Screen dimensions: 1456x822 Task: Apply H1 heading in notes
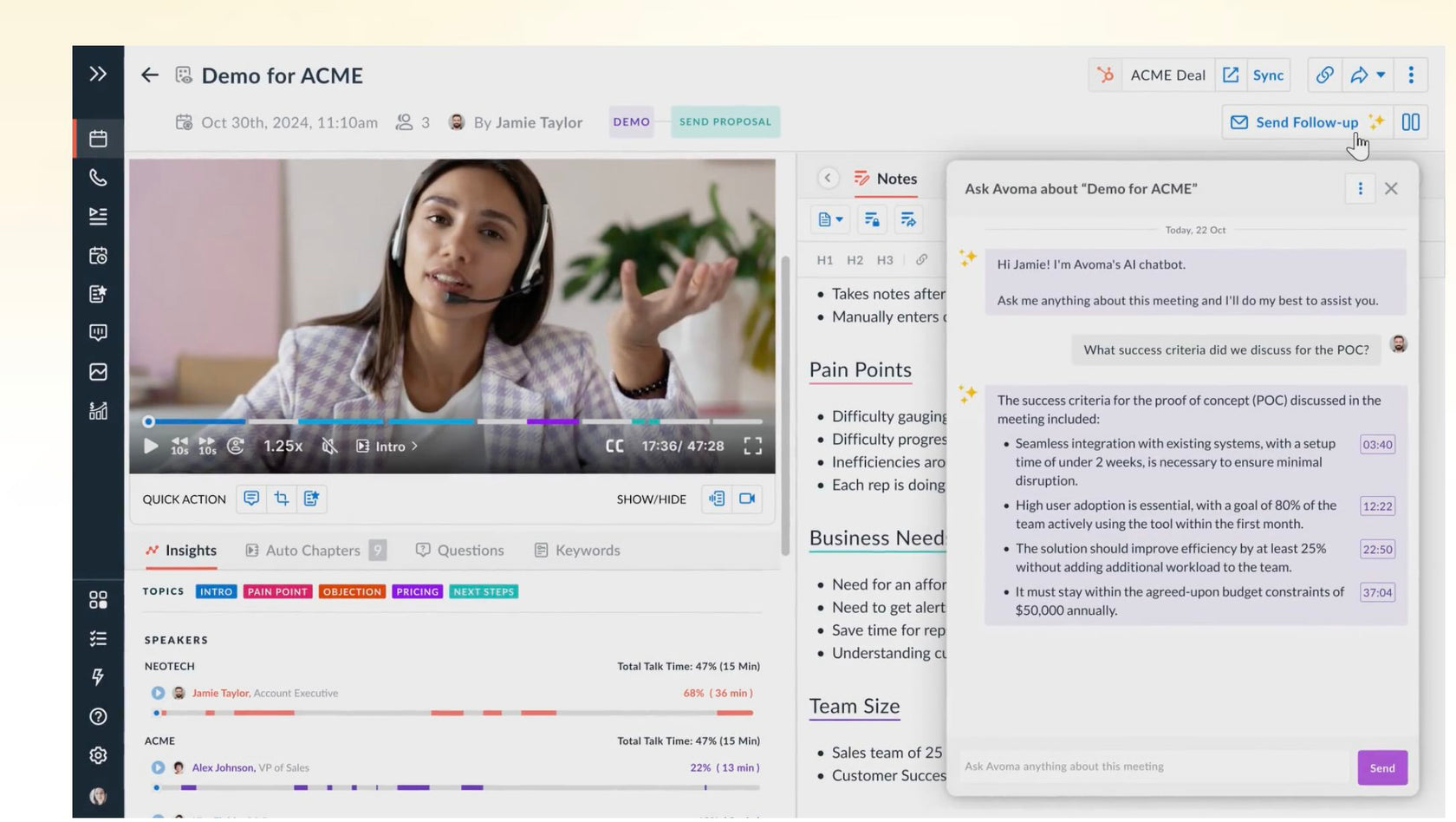[825, 260]
